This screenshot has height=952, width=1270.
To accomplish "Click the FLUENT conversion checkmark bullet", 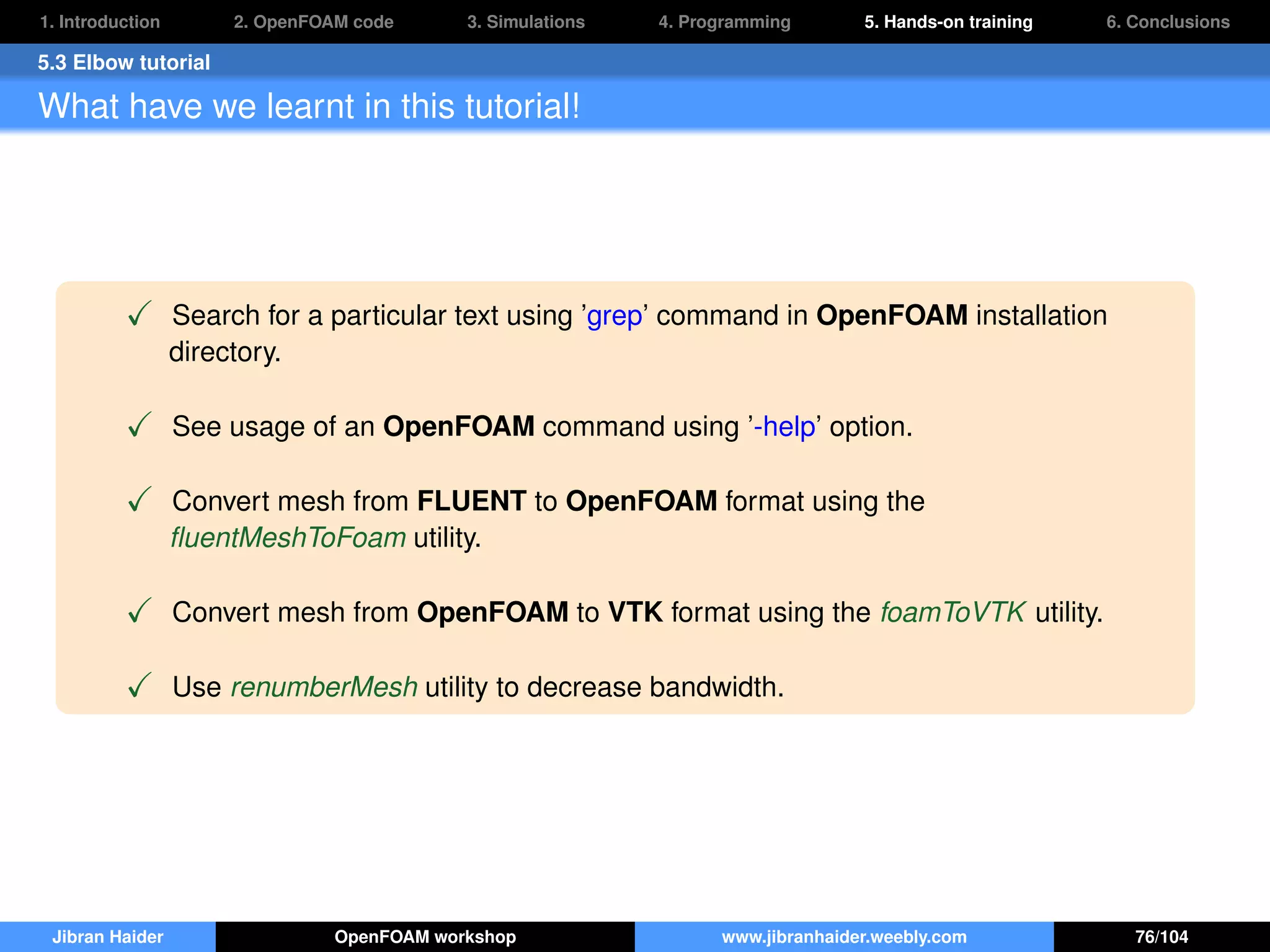I will coord(140,500).
